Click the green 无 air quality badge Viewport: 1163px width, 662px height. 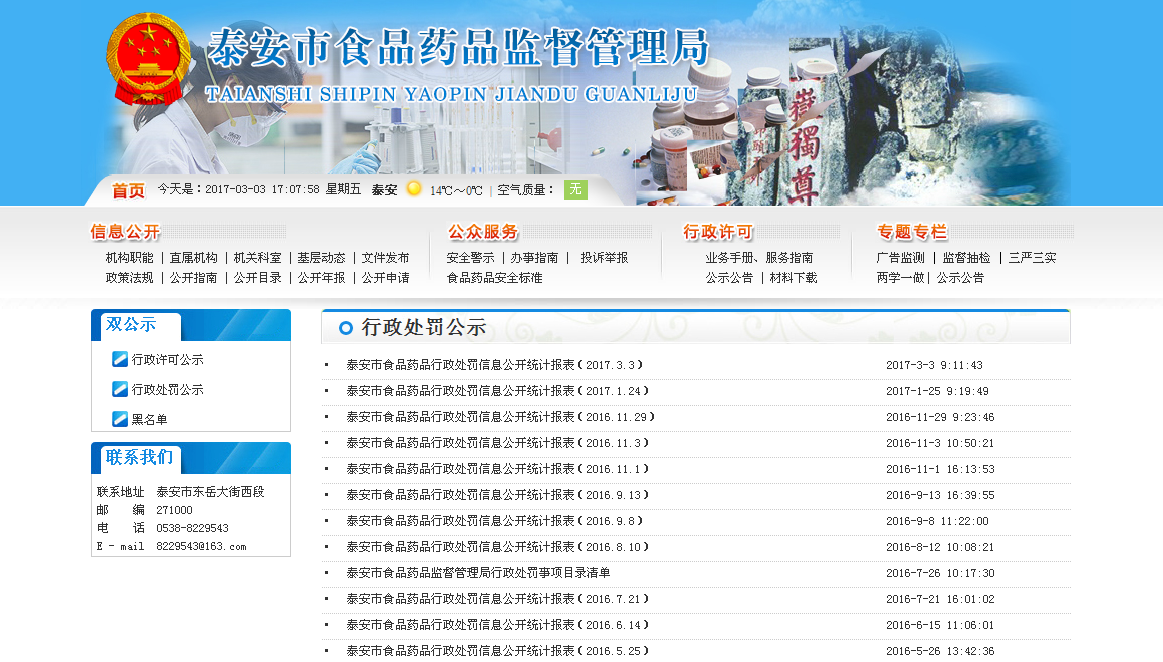[575, 189]
